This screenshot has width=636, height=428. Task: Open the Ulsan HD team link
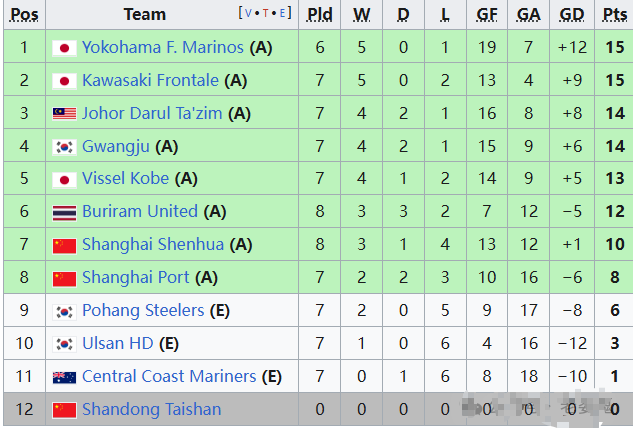pyautogui.click(x=117, y=344)
